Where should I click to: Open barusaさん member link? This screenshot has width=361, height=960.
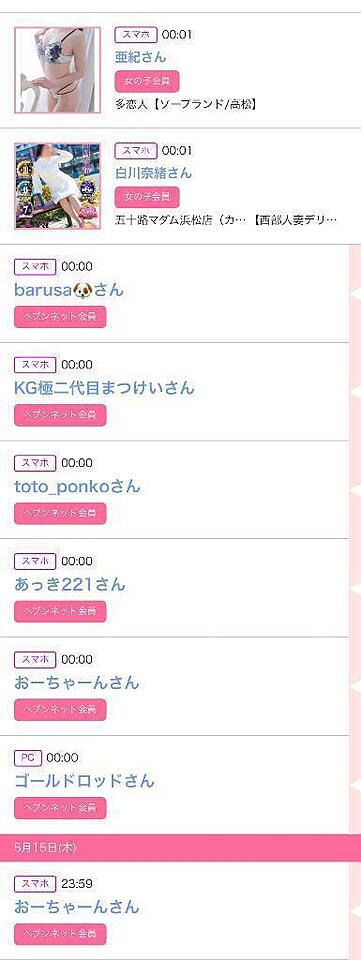(x=69, y=290)
